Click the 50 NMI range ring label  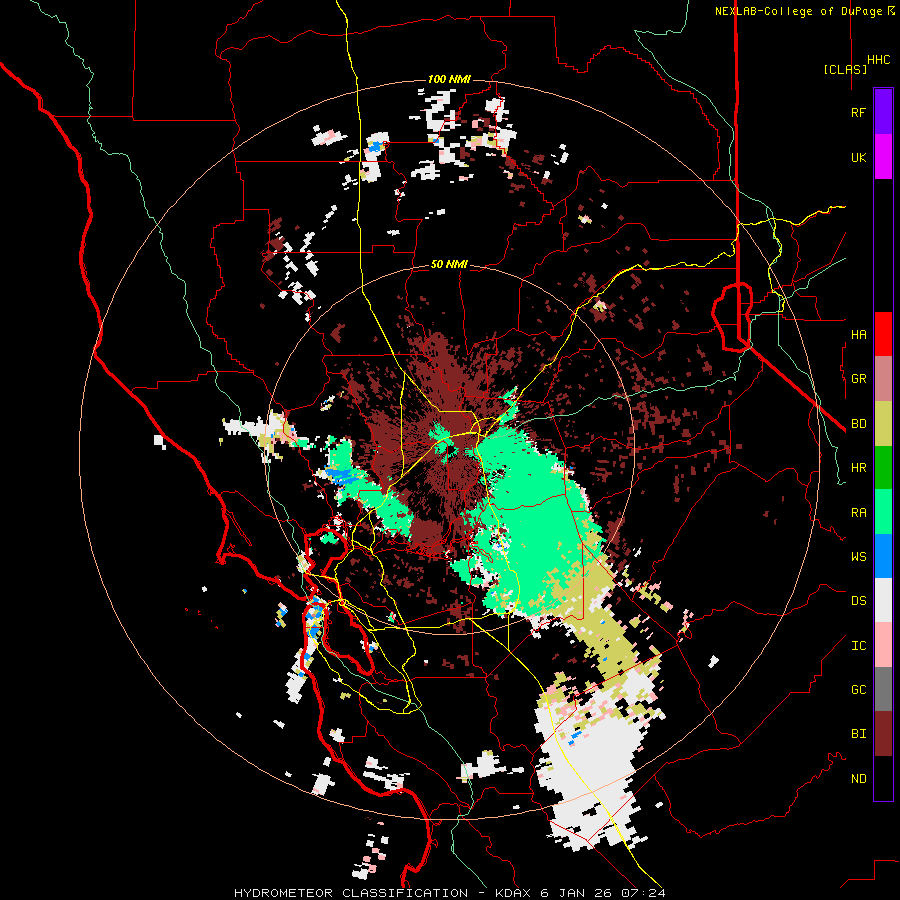click(x=449, y=265)
